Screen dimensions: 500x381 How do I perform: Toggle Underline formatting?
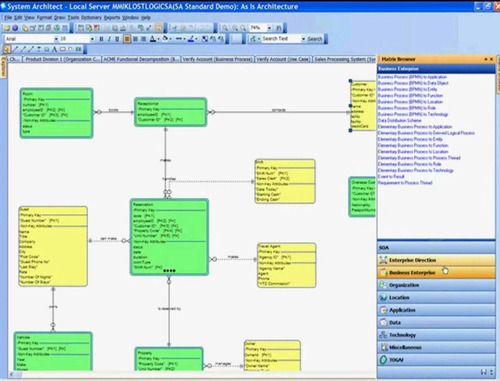pyautogui.click(x=117, y=39)
